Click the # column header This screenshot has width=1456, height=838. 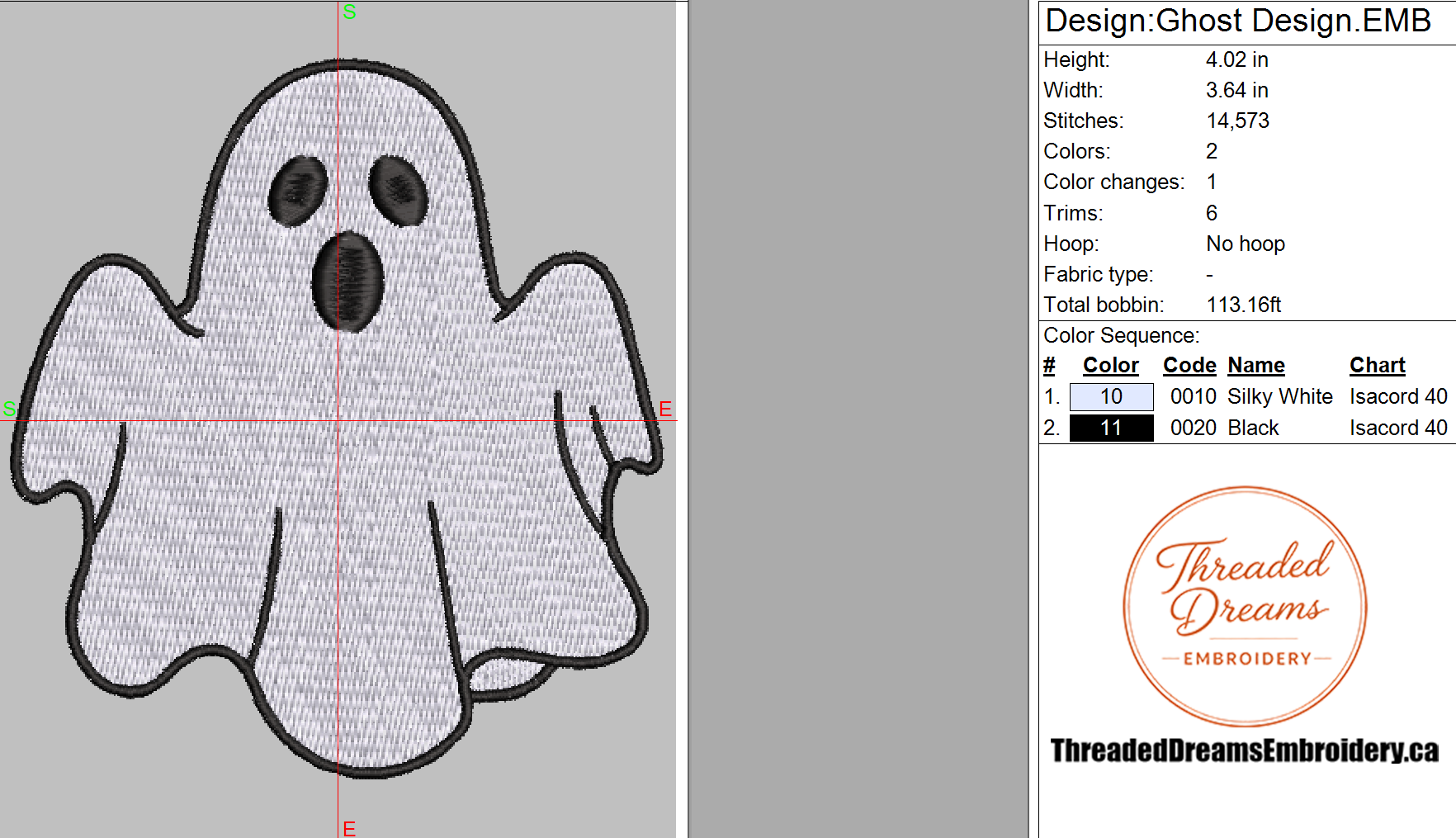pos(1049,366)
